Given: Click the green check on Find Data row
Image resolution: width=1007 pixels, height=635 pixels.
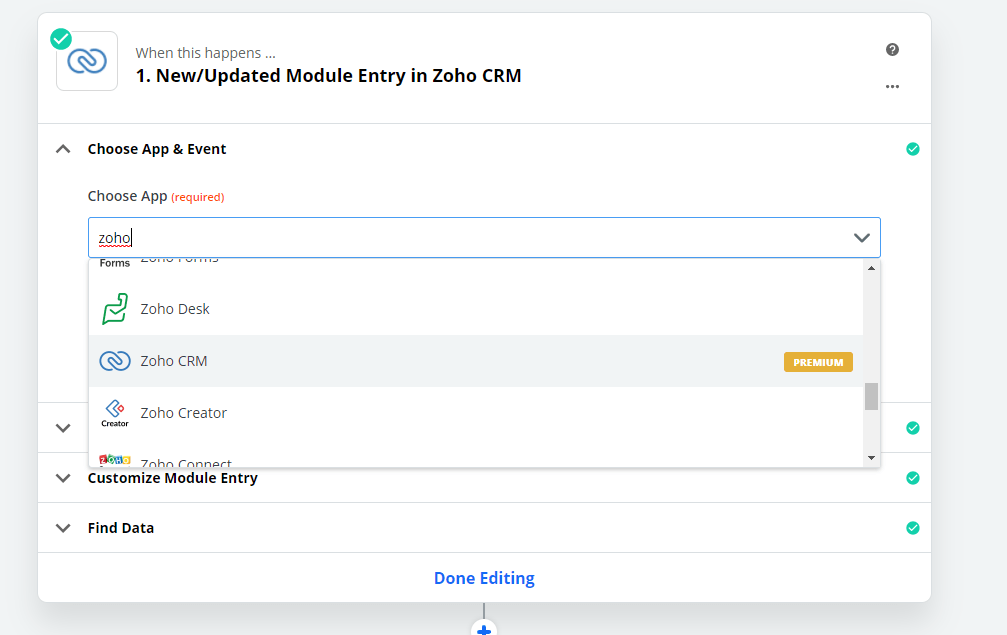Looking at the screenshot, I should click(x=913, y=528).
